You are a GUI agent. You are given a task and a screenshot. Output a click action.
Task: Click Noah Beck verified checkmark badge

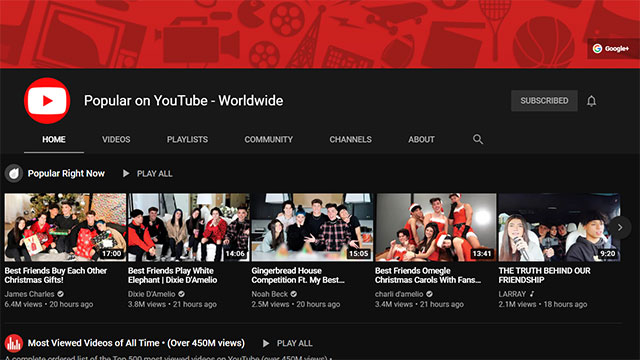pyautogui.click(x=293, y=294)
